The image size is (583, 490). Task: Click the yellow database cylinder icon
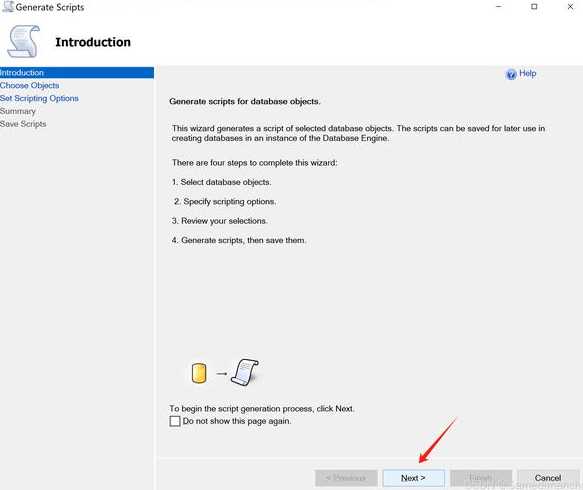click(x=199, y=373)
